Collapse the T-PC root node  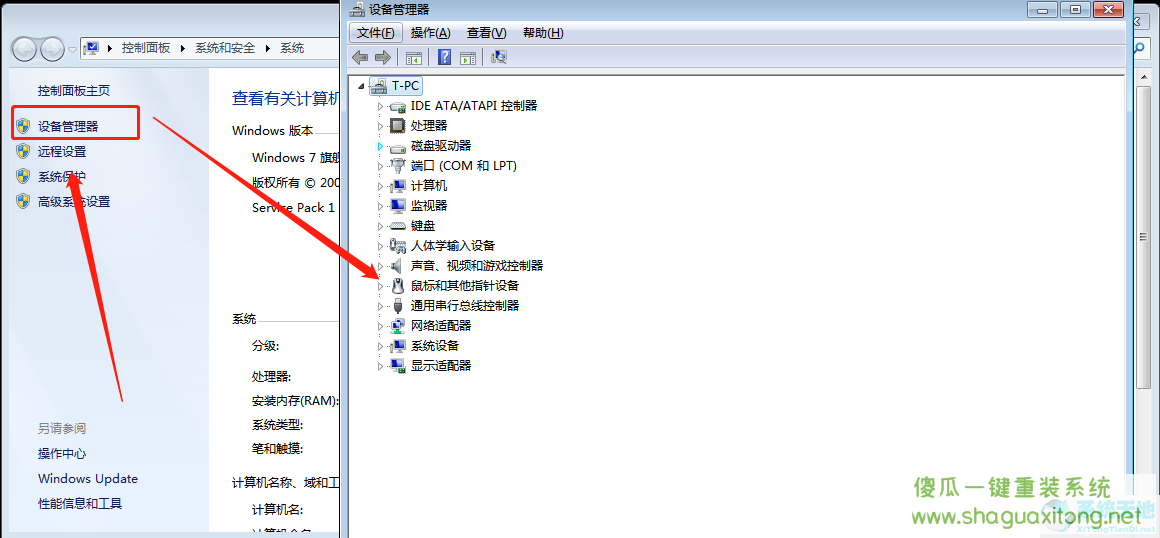pyautogui.click(x=361, y=87)
